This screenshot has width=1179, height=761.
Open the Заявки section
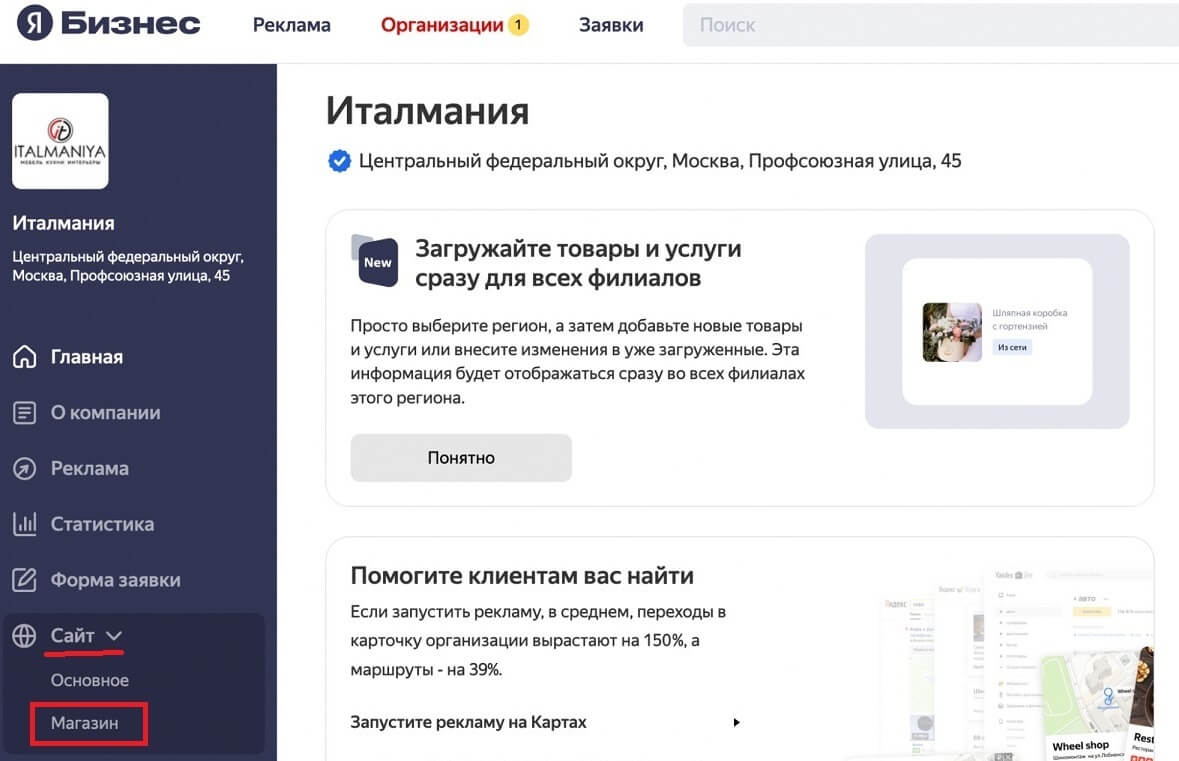tap(612, 25)
